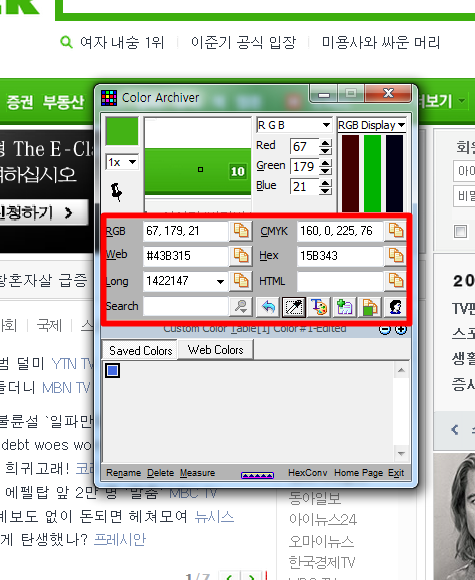The image size is (475, 580).
Task: Click Rename in the bottom bar
Action: [124, 473]
